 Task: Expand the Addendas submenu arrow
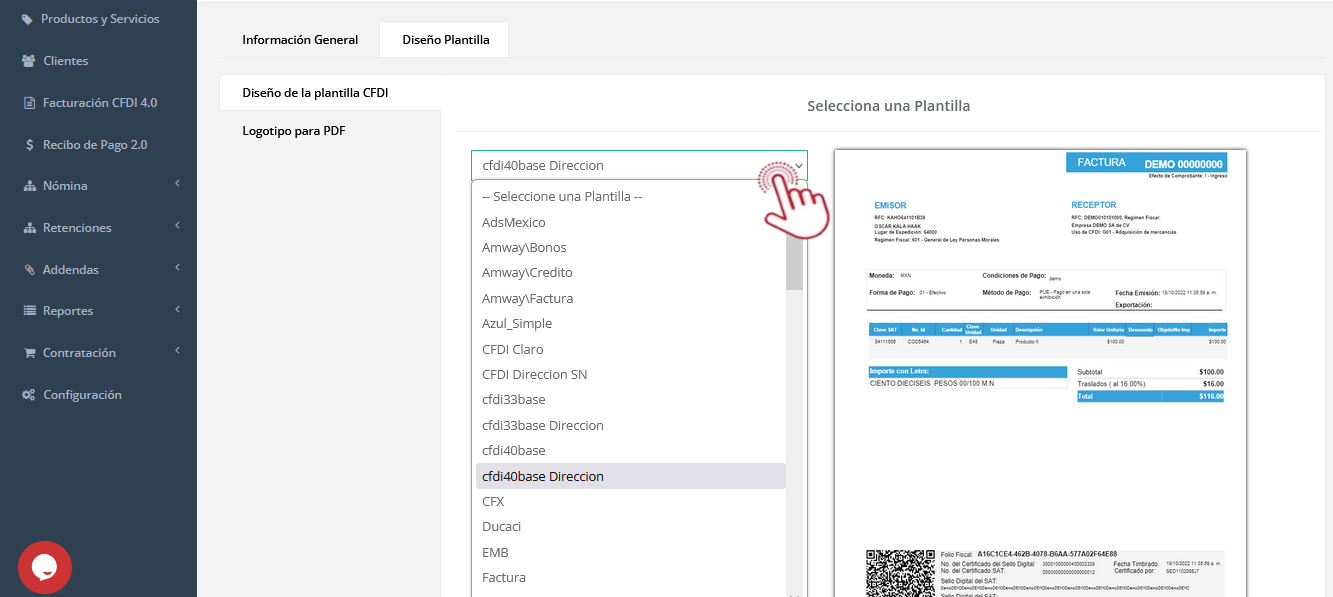tap(177, 268)
